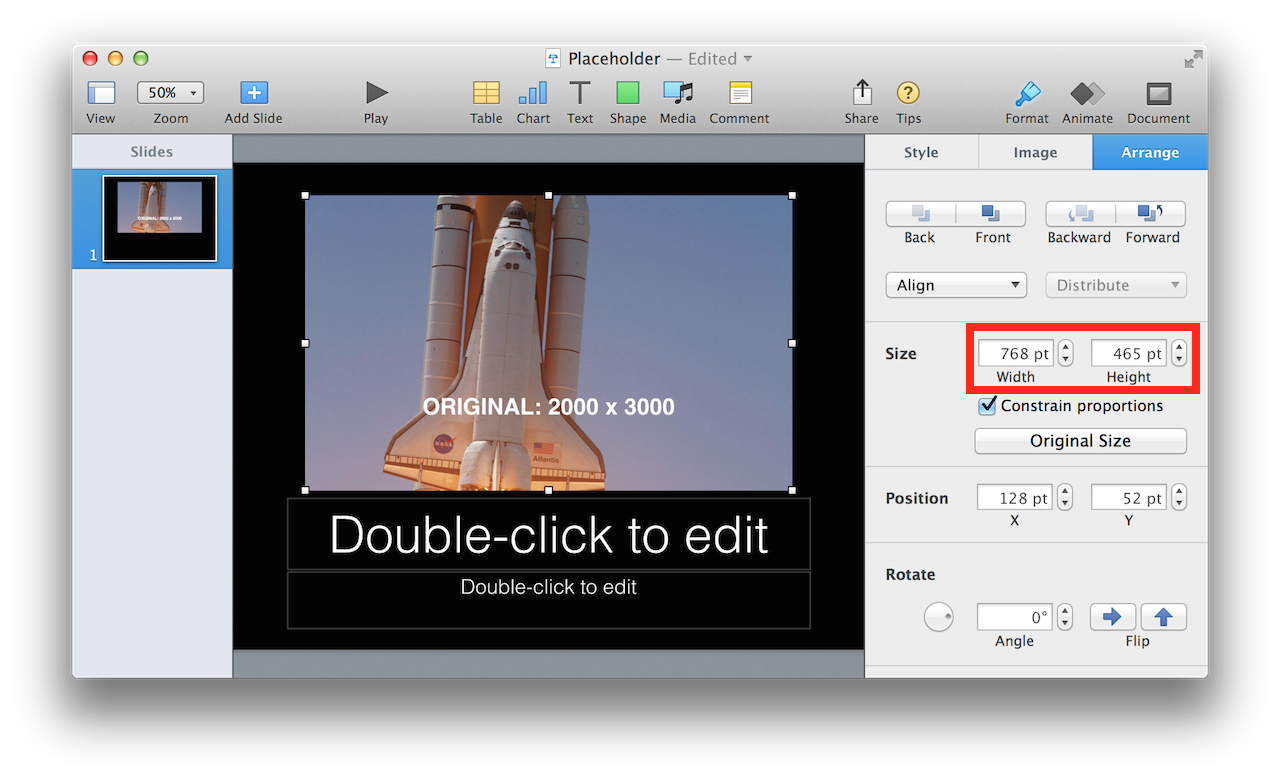Adjust the Y position stepper
Viewport: 1280px width, 778px height.
coord(1179,498)
